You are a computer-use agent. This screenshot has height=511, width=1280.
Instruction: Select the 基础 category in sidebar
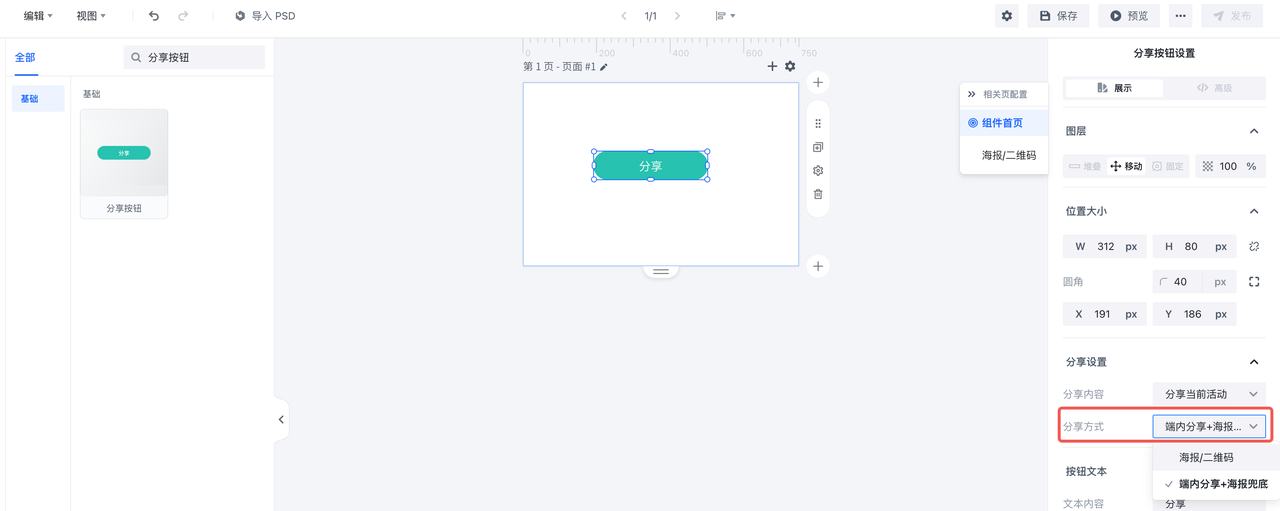[x=38, y=98]
